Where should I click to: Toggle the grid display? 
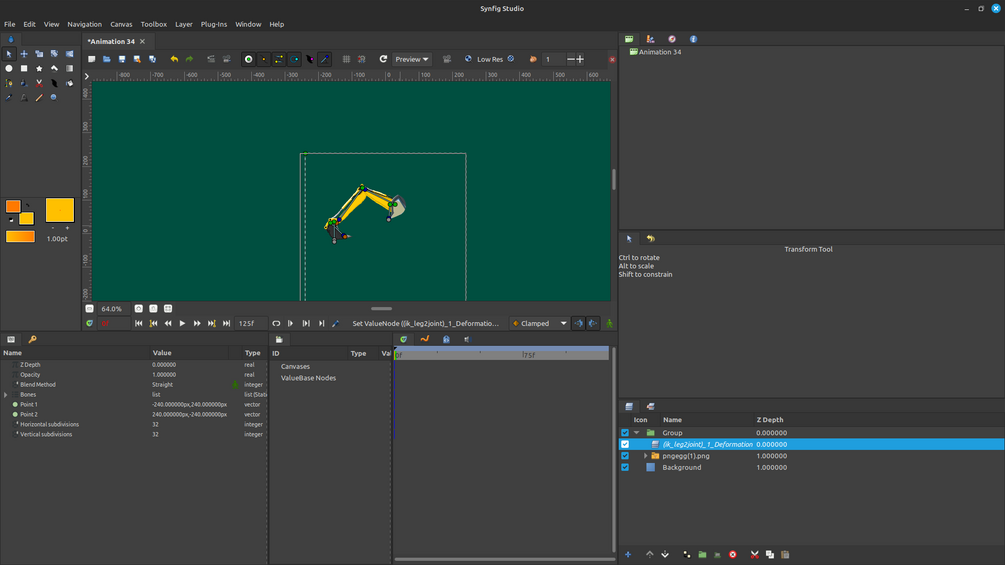point(346,59)
